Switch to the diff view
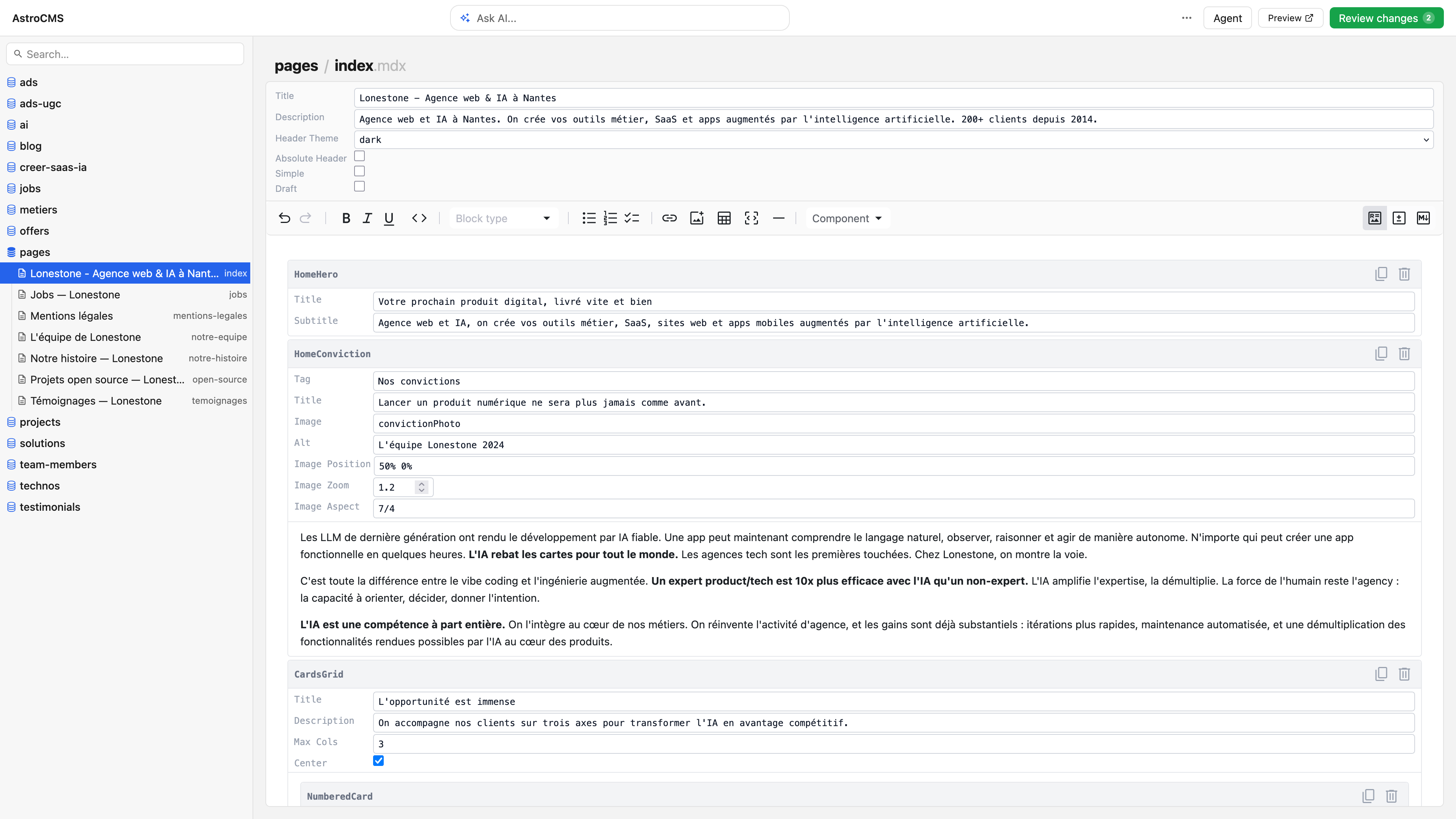1456x819 pixels. tap(1399, 218)
